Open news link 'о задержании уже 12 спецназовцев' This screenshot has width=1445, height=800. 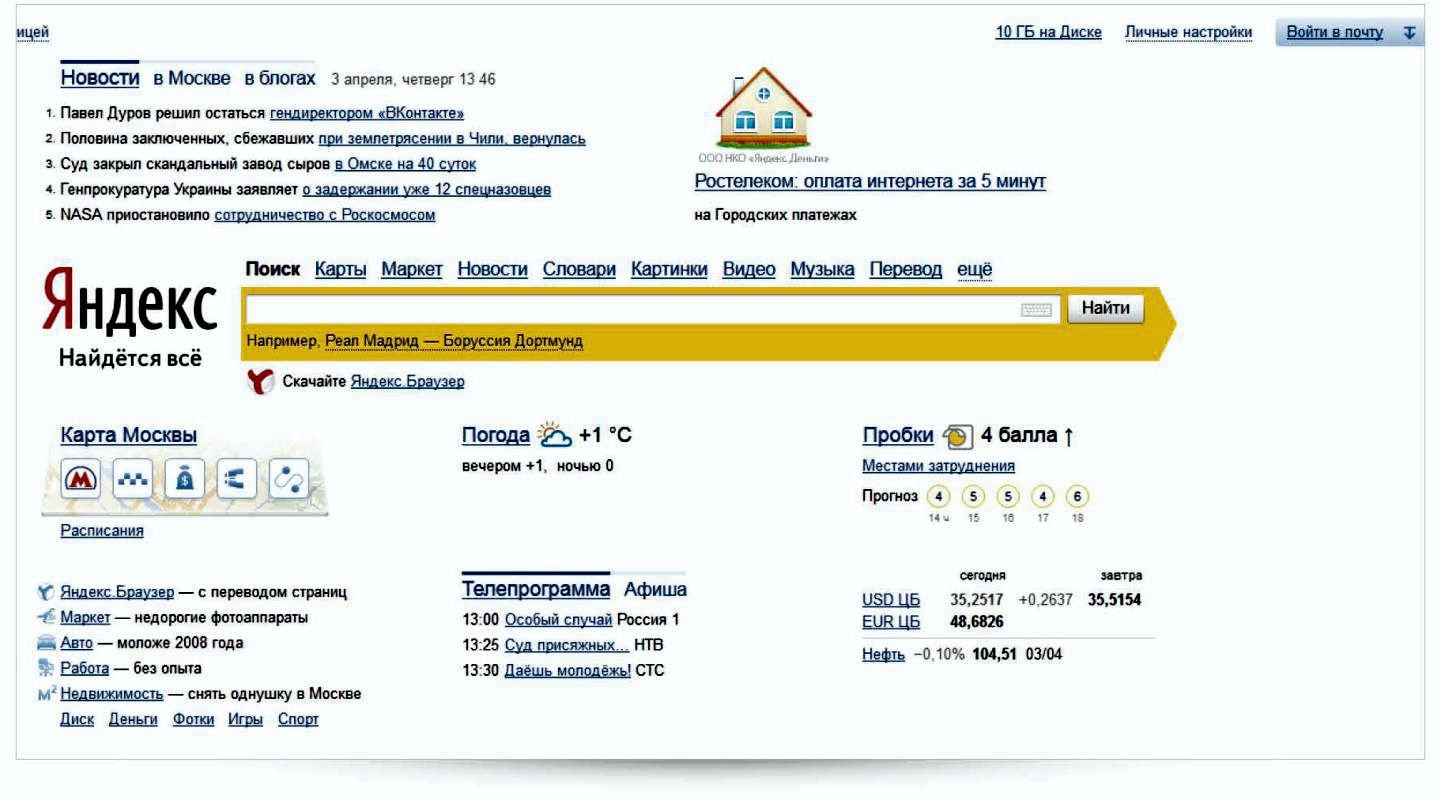click(x=427, y=190)
